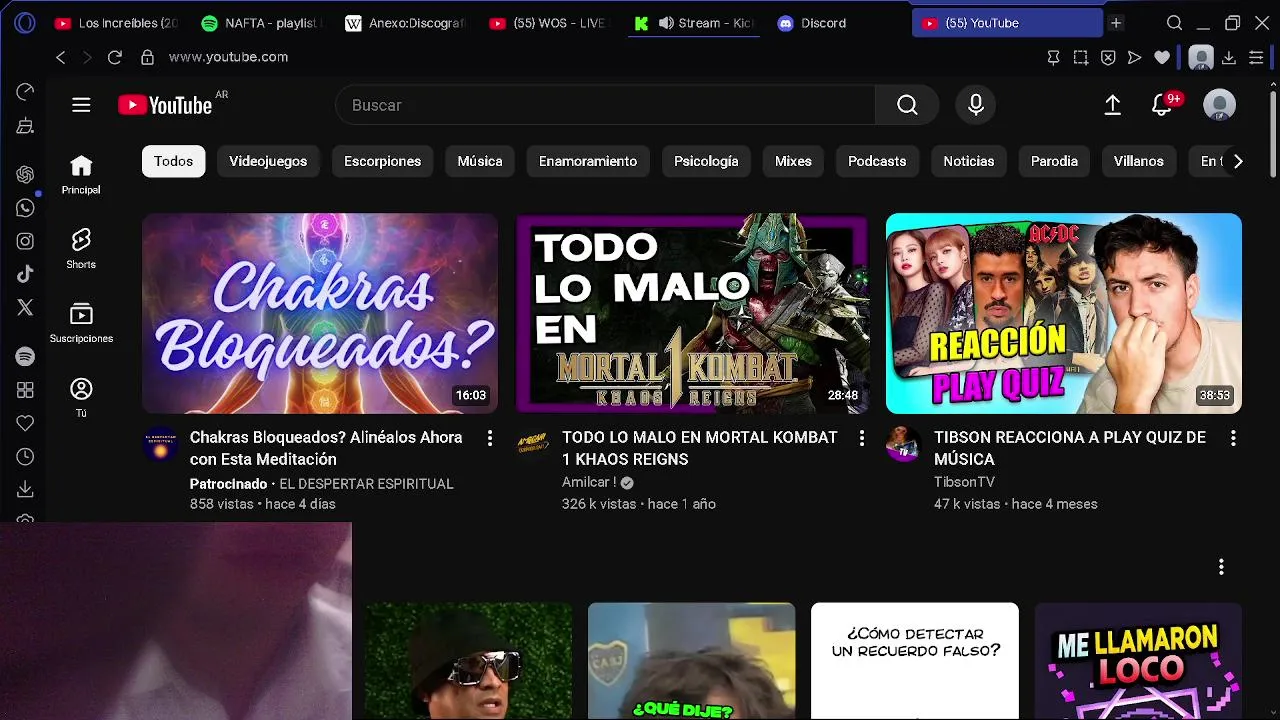Select the 'Enamoramiento' filter chip
The image size is (1280, 720).
pyautogui.click(x=588, y=161)
